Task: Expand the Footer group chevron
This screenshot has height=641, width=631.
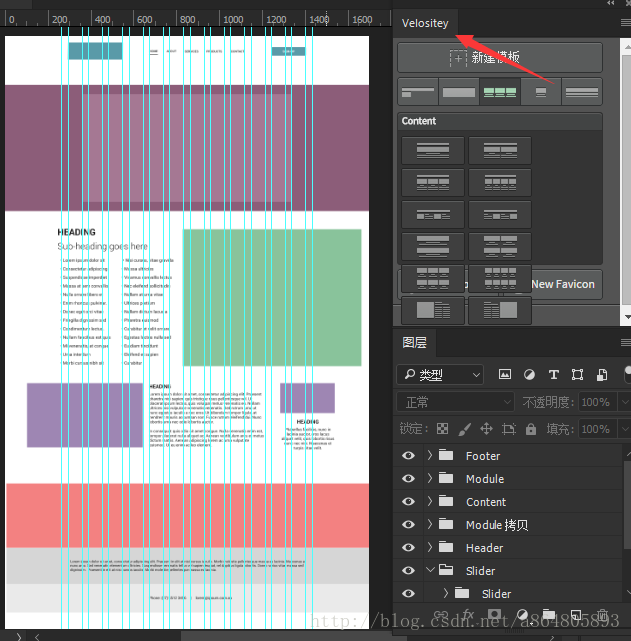Action: (x=430, y=455)
